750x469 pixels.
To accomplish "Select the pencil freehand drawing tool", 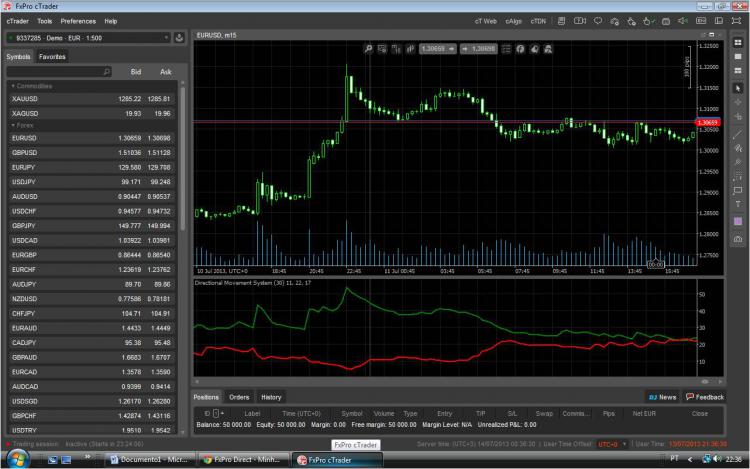I will (738, 149).
